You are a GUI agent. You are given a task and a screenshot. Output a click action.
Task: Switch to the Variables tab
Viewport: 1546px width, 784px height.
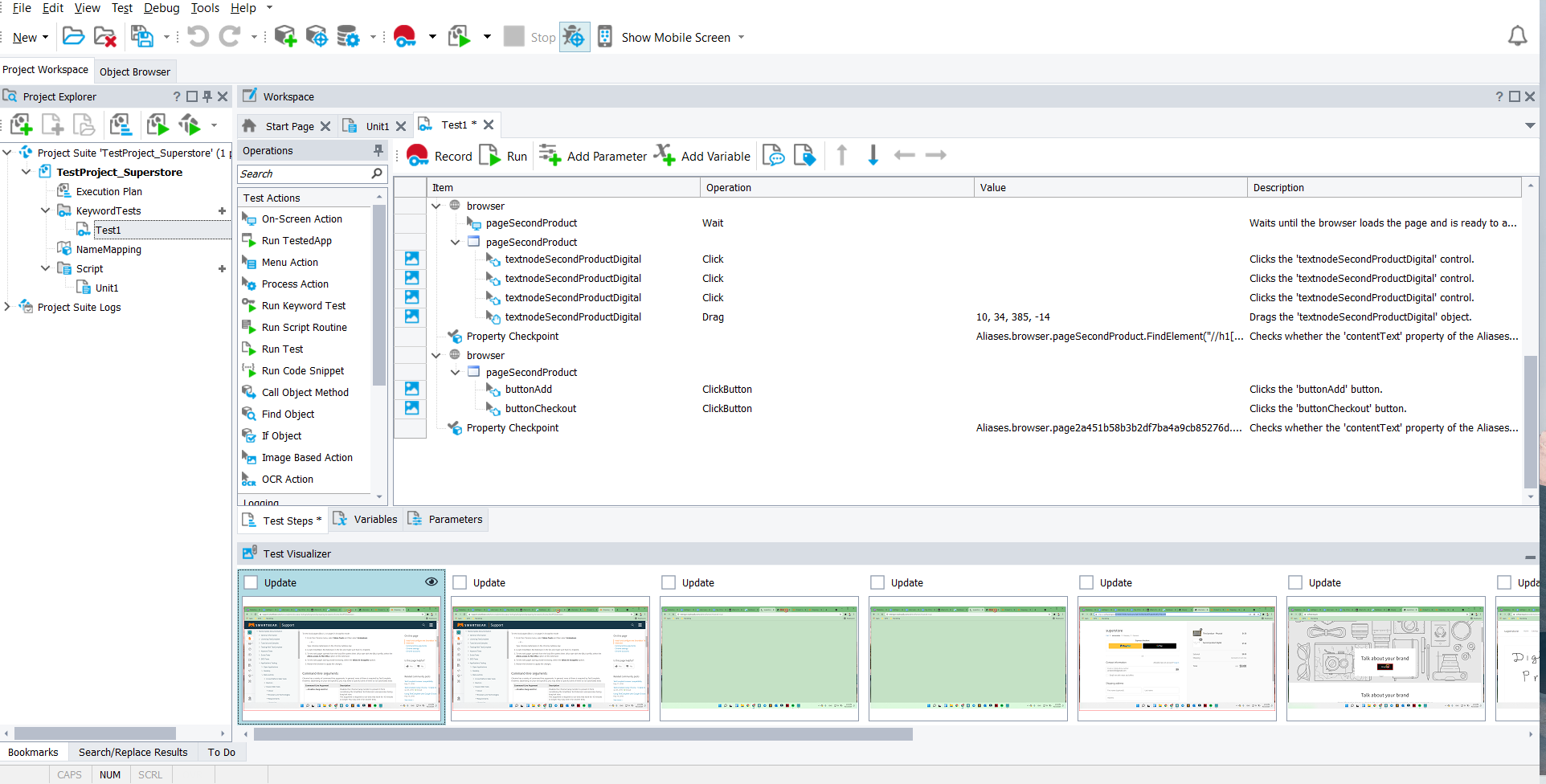[366, 520]
